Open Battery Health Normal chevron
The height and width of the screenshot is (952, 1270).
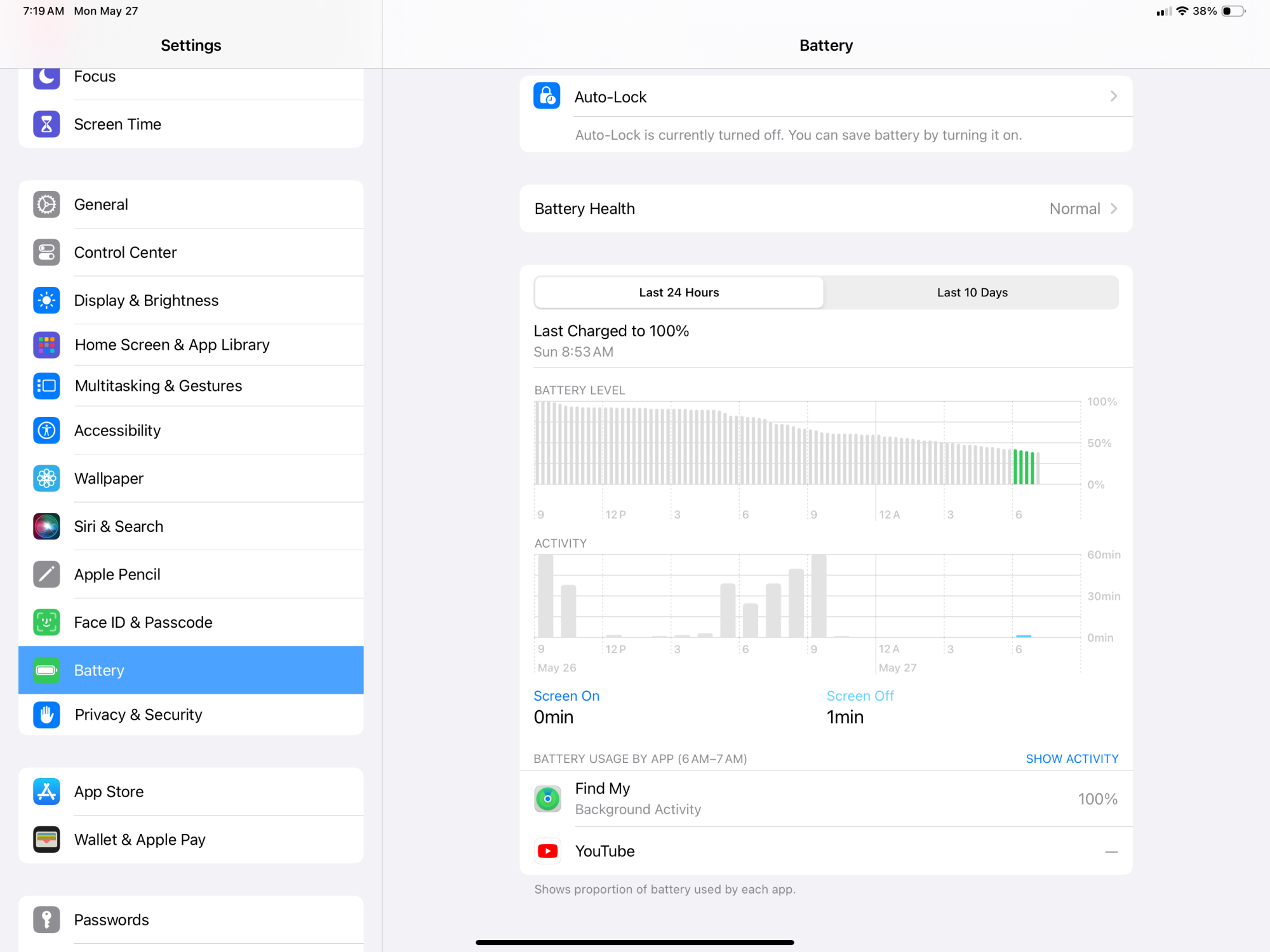[x=1113, y=209]
